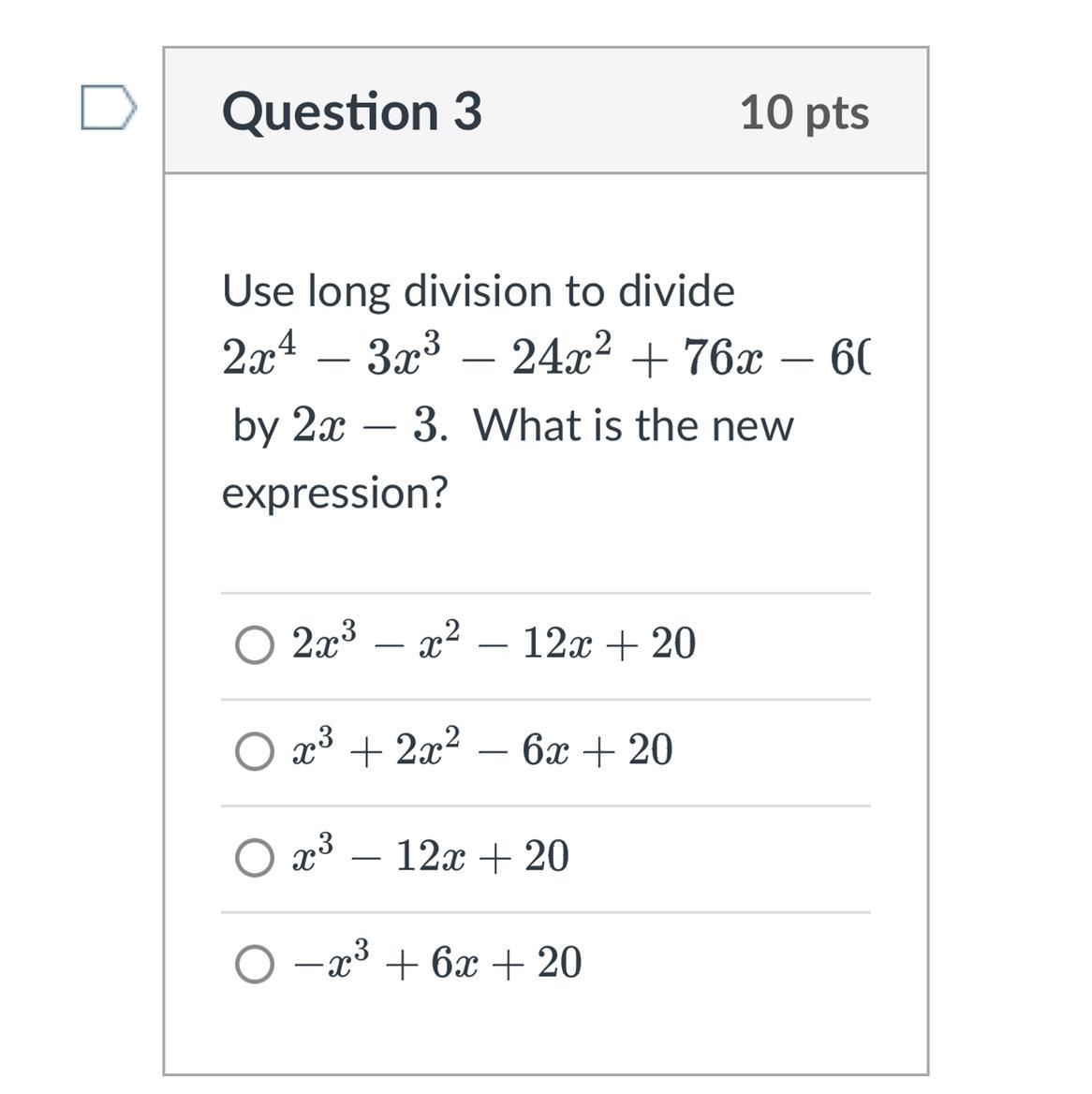Click the answer label text x³ + 2x² − 6x + 20
This screenshot has width=1092, height=1094.
[482, 749]
